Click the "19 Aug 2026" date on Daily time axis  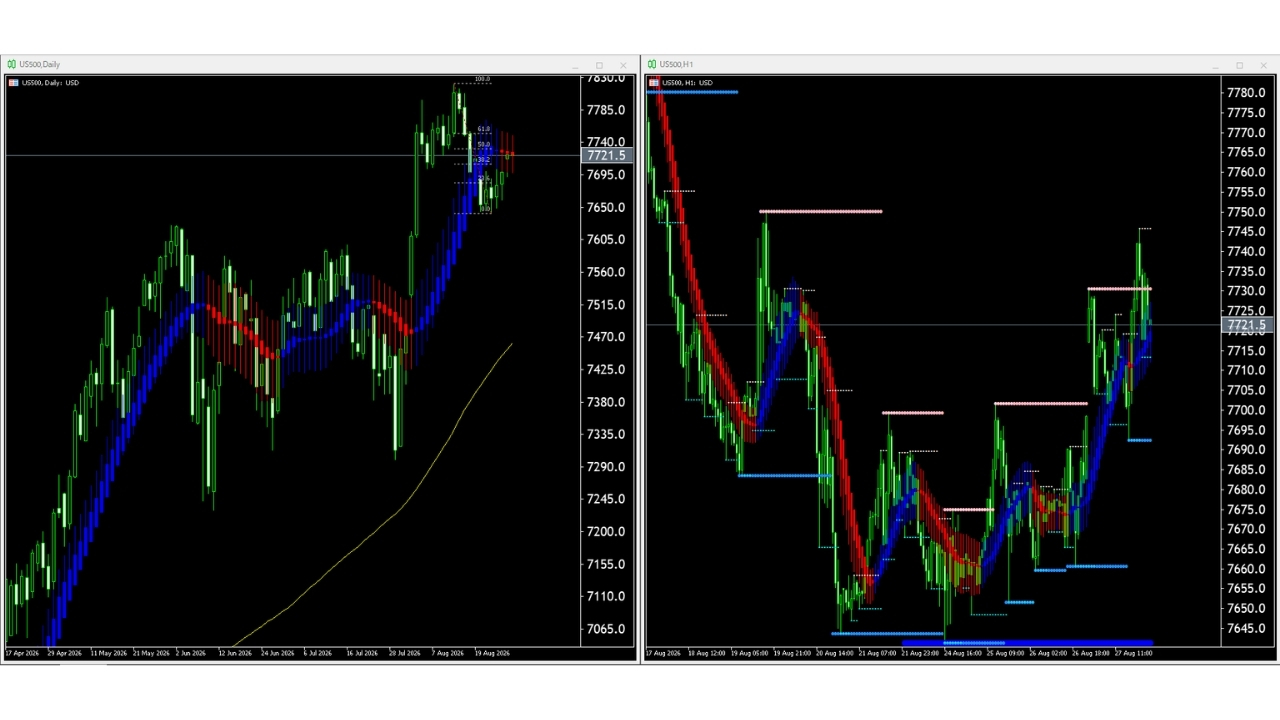point(492,653)
